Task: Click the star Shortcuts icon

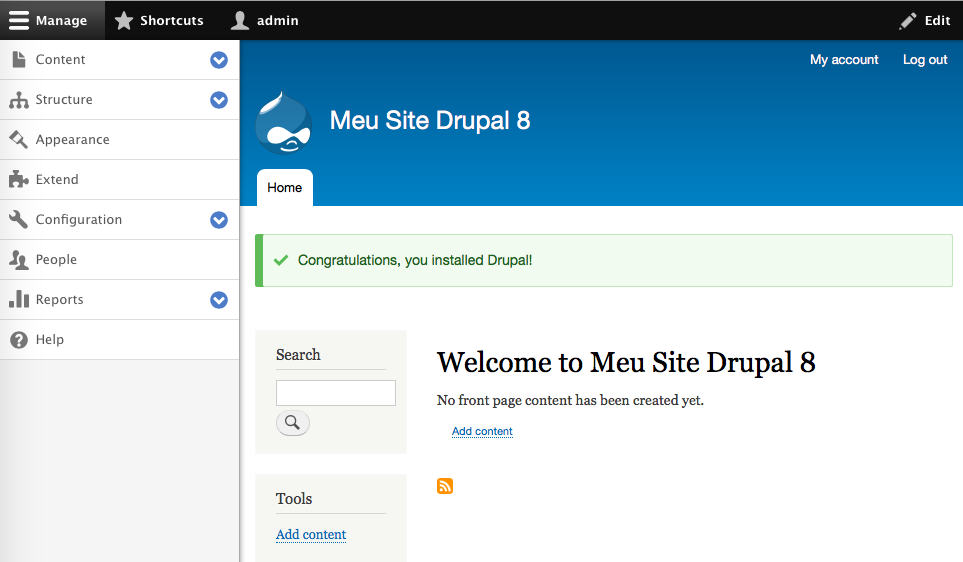Action: pyautogui.click(x=123, y=20)
